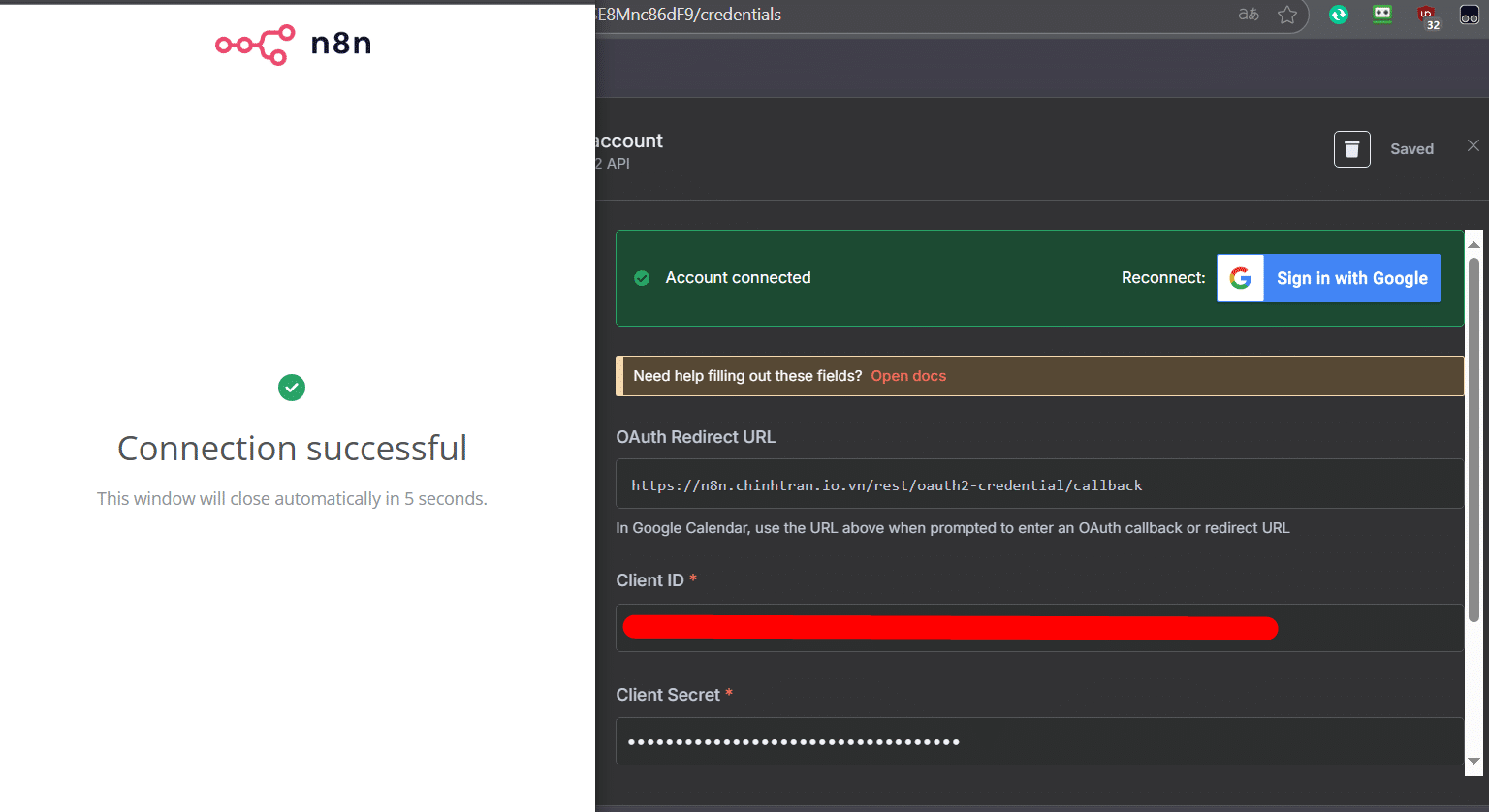Click 'Need help filling out these fields?' text
Viewport: 1489px width, 812px height.
coord(747,376)
